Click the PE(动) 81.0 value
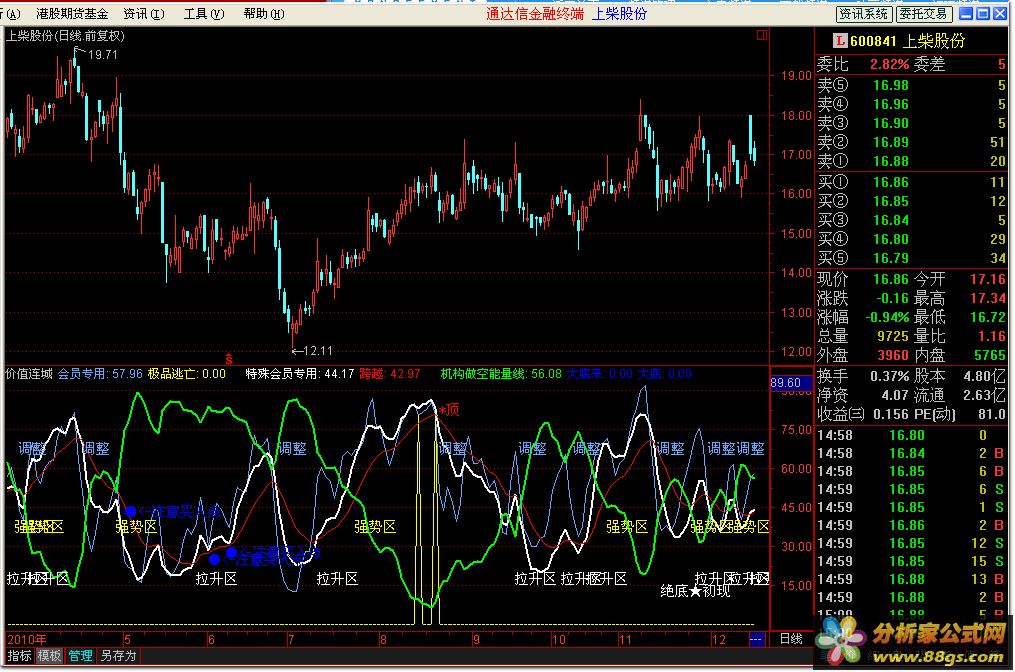 coord(992,414)
